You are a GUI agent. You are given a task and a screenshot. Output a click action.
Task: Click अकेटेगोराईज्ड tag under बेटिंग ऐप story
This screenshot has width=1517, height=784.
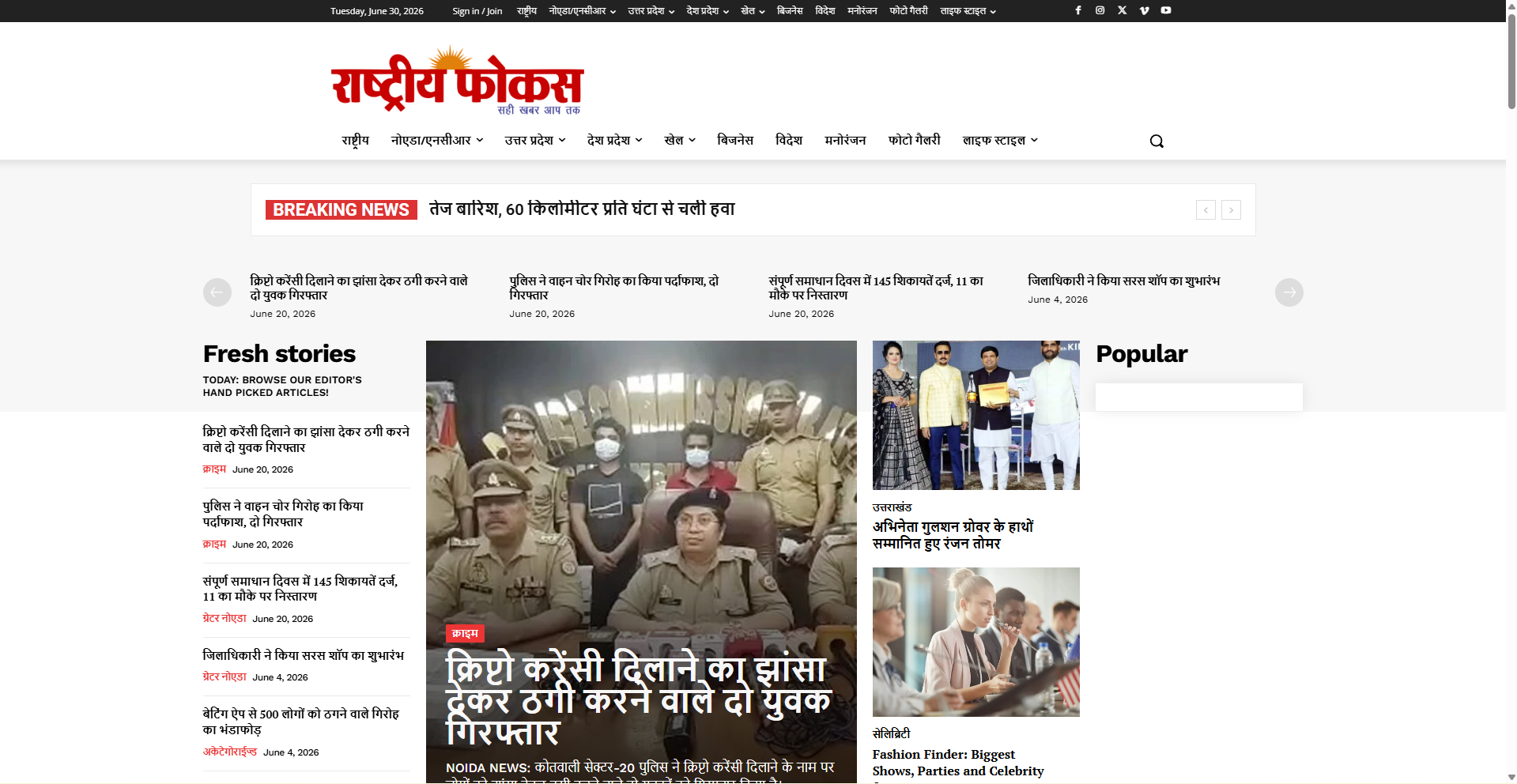230,752
